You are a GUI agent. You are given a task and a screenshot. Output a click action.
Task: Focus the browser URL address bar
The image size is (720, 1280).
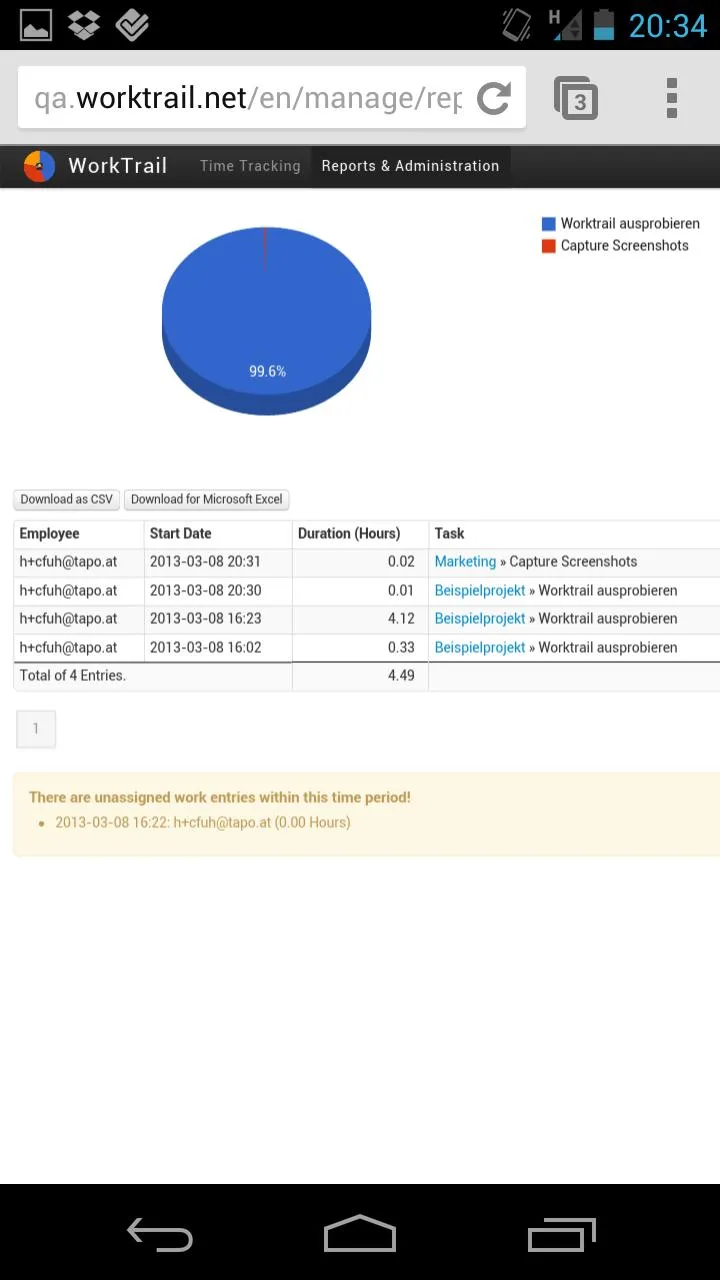248,98
